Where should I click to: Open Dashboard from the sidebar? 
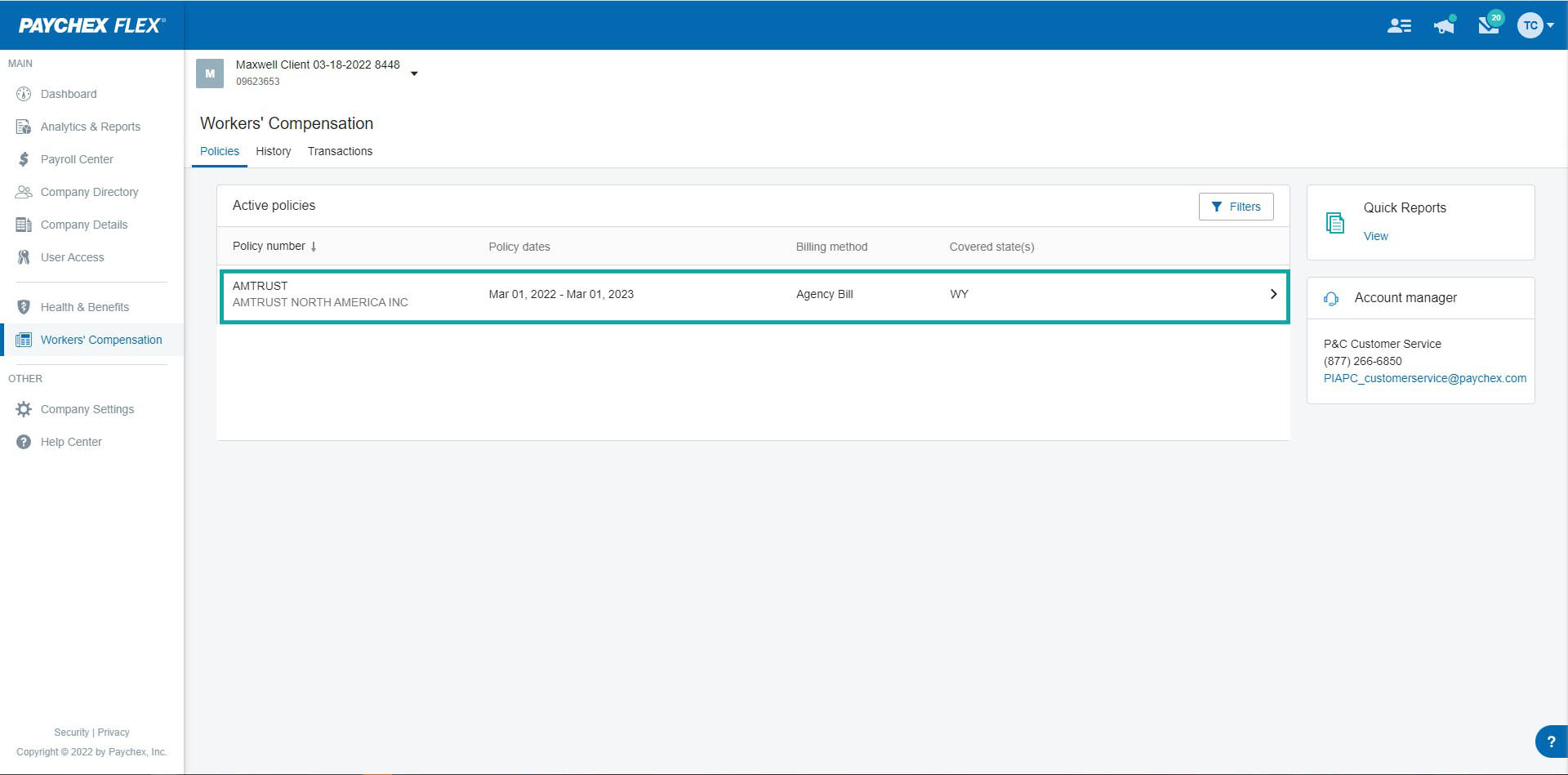click(69, 94)
